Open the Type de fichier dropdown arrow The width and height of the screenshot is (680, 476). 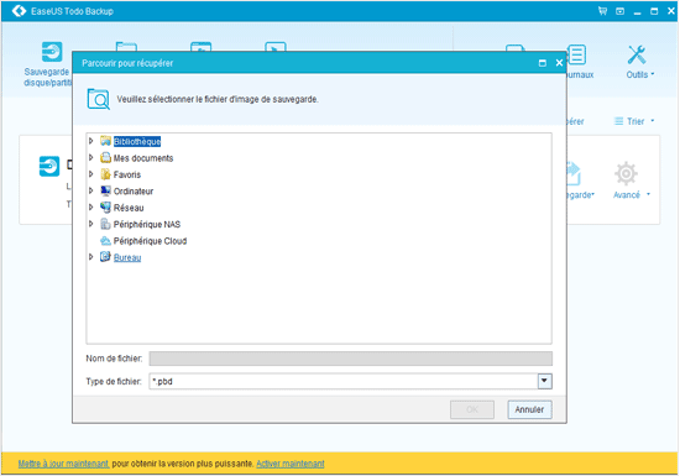coord(545,381)
